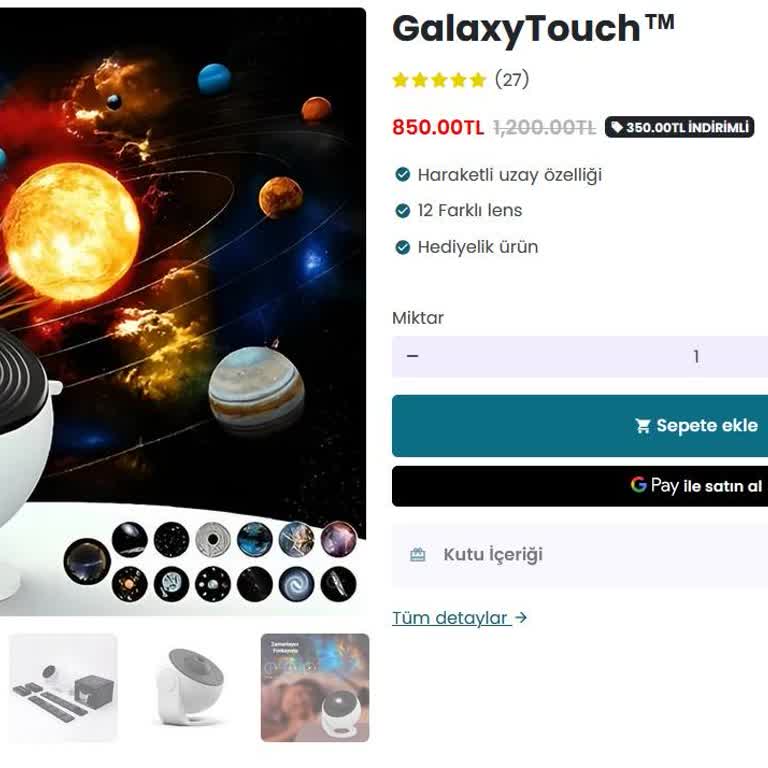Click the checkmark icon beside Hediyelik ürün
The image size is (768, 768).
(403, 247)
